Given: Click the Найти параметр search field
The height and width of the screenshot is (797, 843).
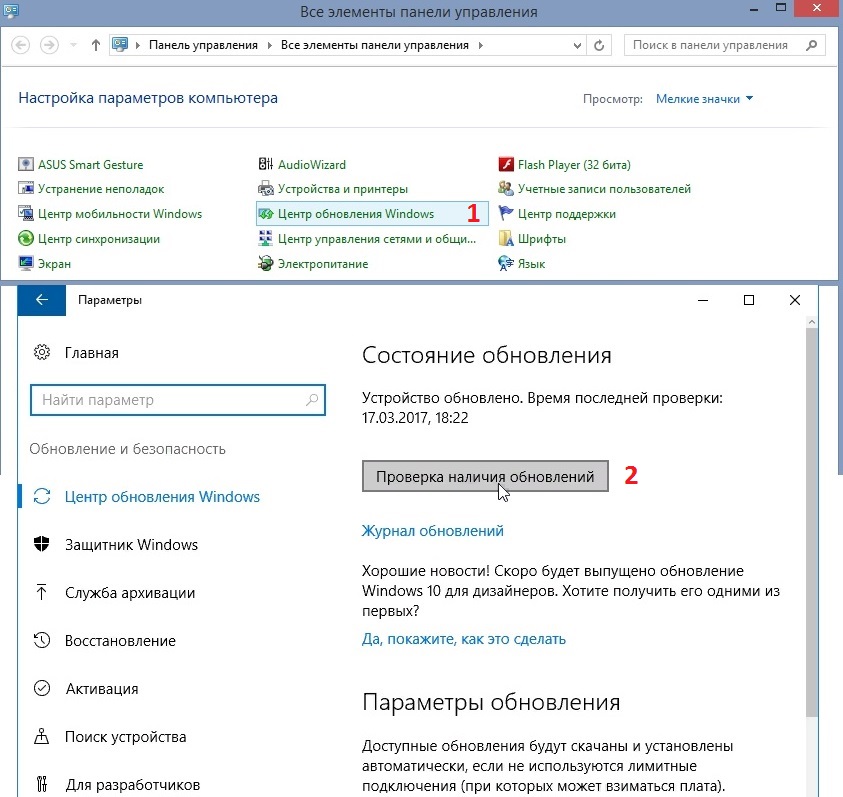Looking at the screenshot, I should pyautogui.click(x=178, y=400).
